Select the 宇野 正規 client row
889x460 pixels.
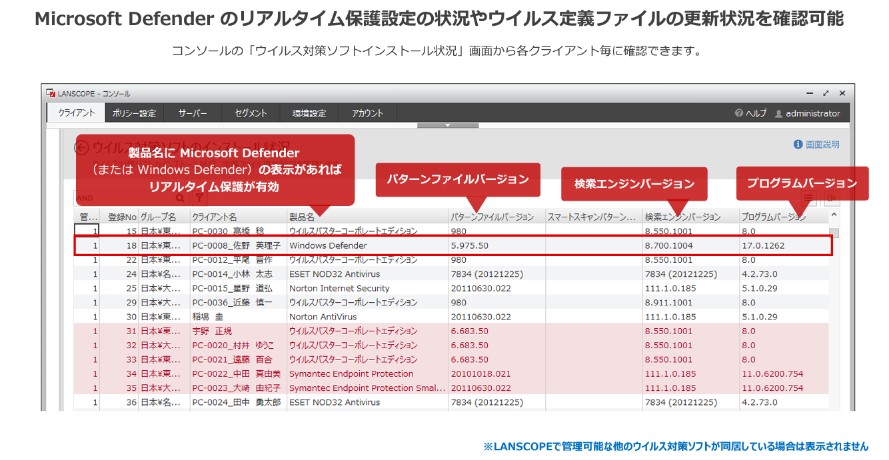pos(453,331)
